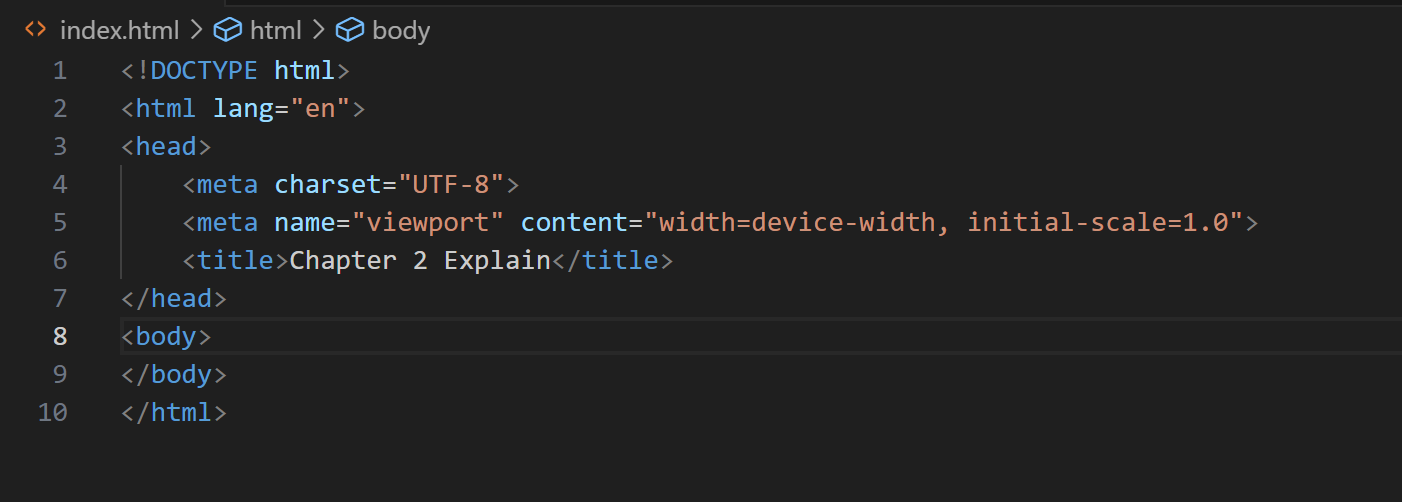Open the index.html breadcrumb file picker
The width and height of the screenshot is (1402, 502).
pos(120,31)
